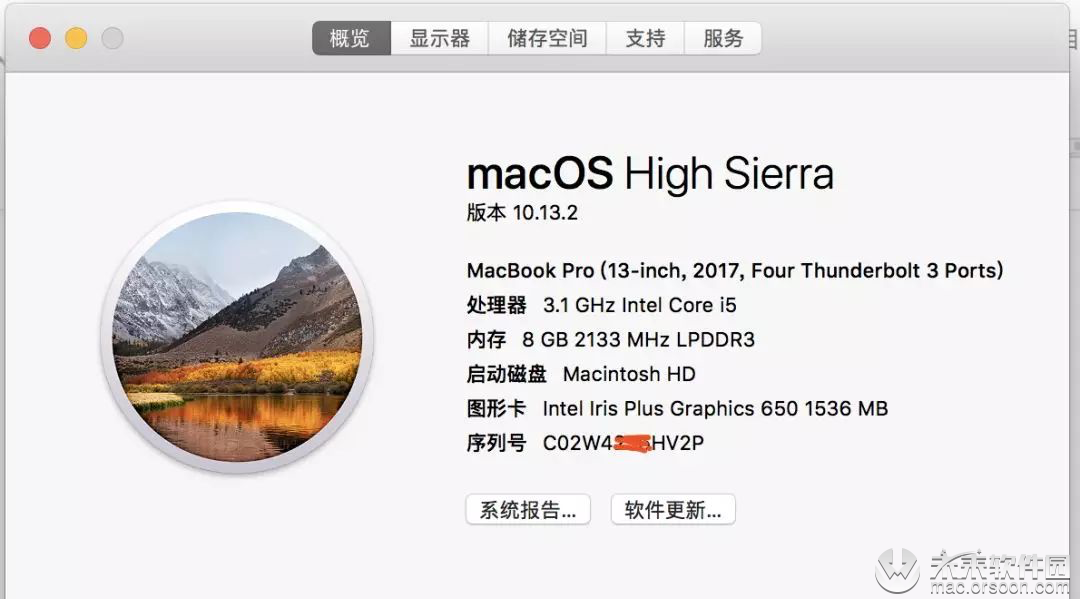Image resolution: width=1080 pixels, height=599 pixels.
Task: Go to the 支持 tab
Action: (x=645, y=38)
